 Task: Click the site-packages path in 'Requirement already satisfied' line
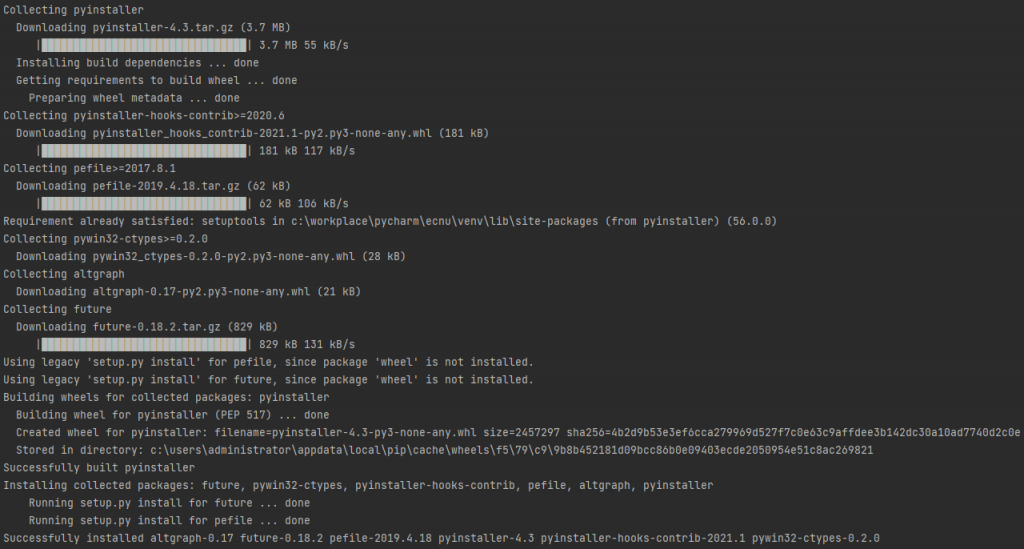[x=444, y=221]
